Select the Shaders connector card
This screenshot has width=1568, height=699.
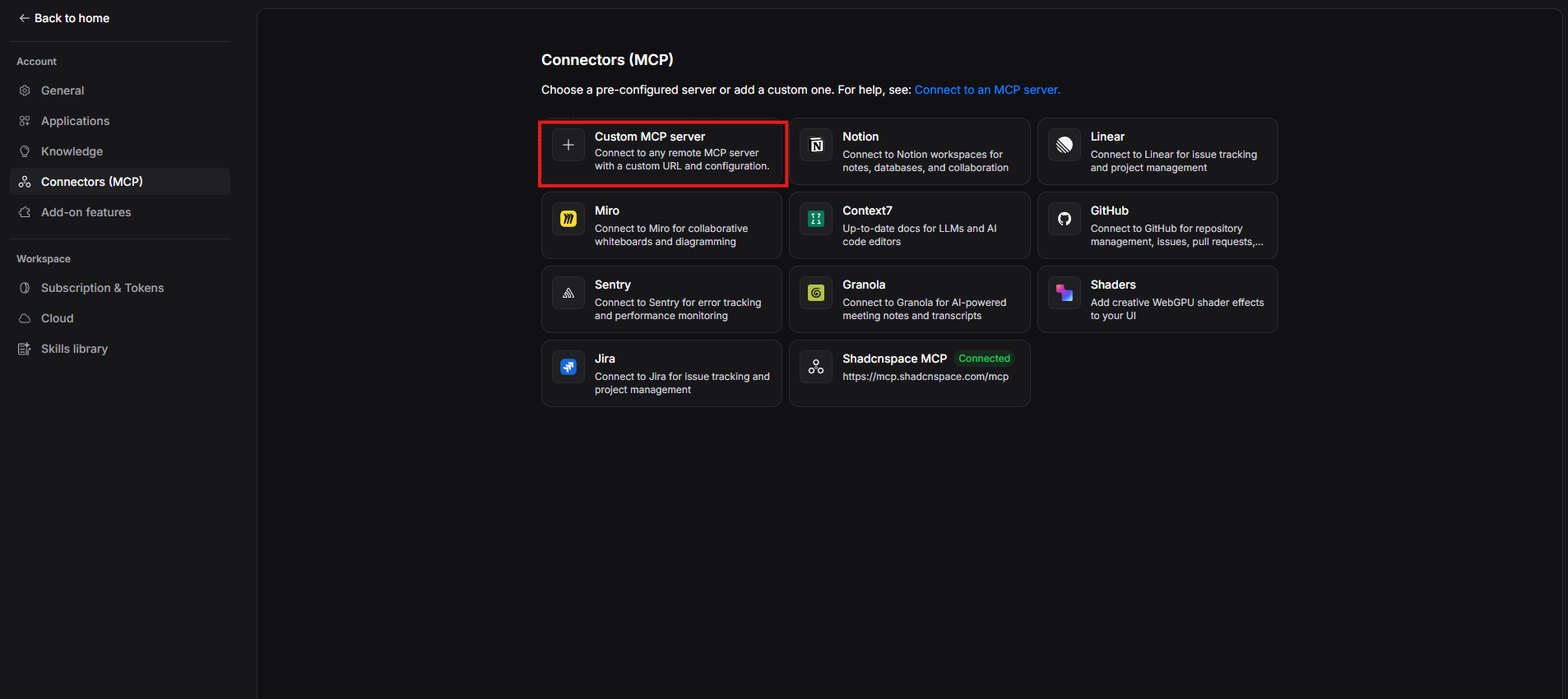coord(1157,299)
